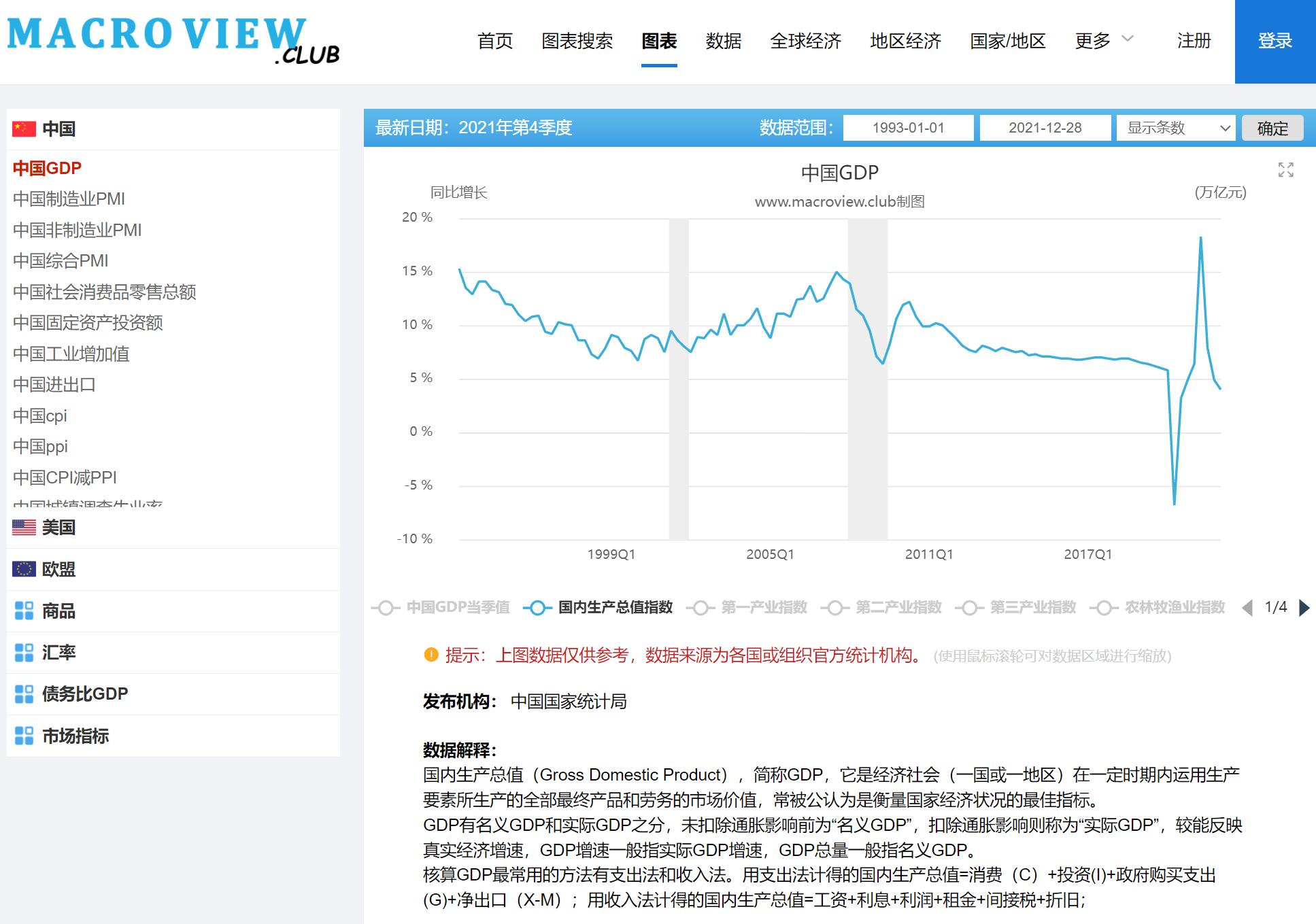Viewport: 1316px width, 924px height.
Task: Click the grid icon beside 商品
Action: tap(24, 611)
